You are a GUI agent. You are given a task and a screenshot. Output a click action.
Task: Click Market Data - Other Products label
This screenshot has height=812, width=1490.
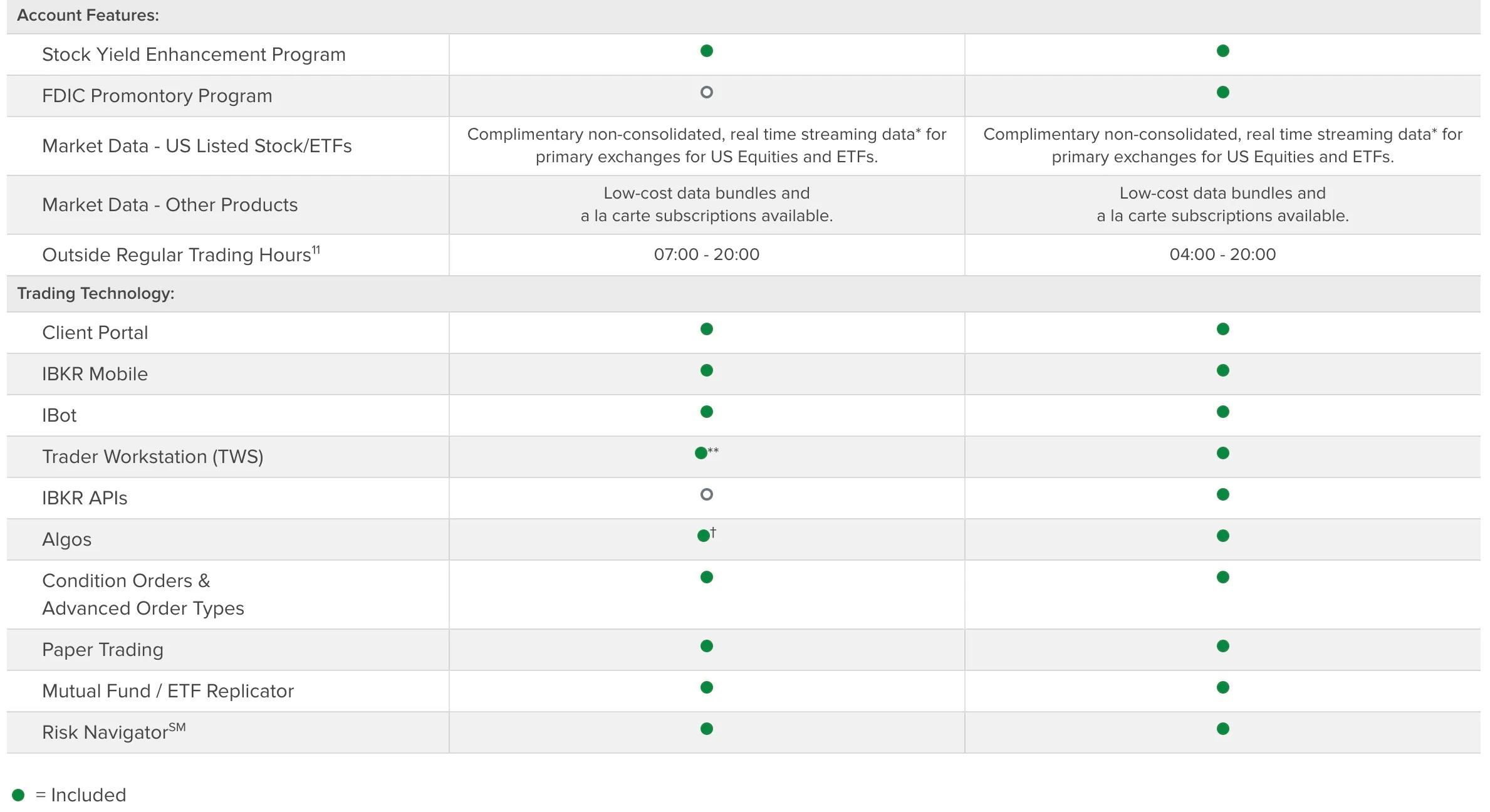pos(170,205)
